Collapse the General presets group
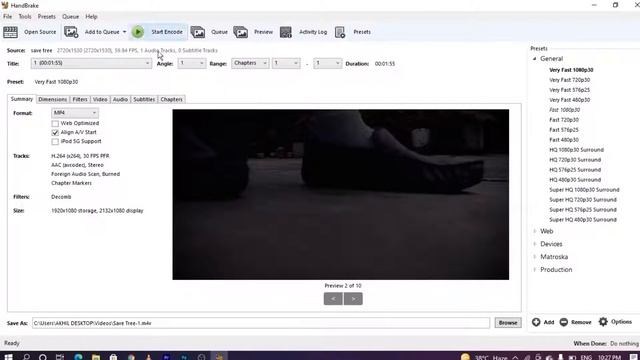The height and width of the screenshot is (360, 640). click(x=534, y=59)
